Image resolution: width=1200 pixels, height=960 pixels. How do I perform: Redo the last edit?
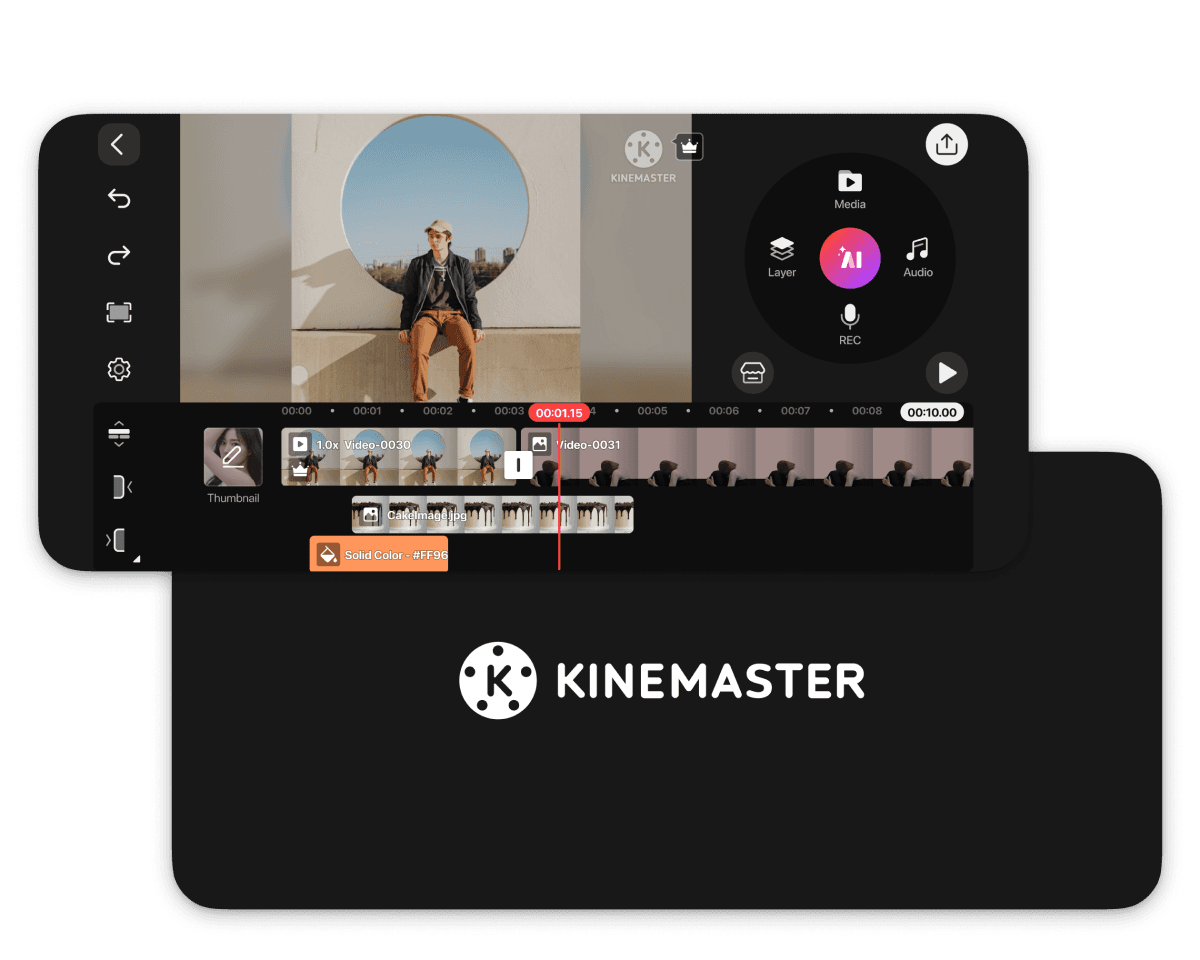119,256
